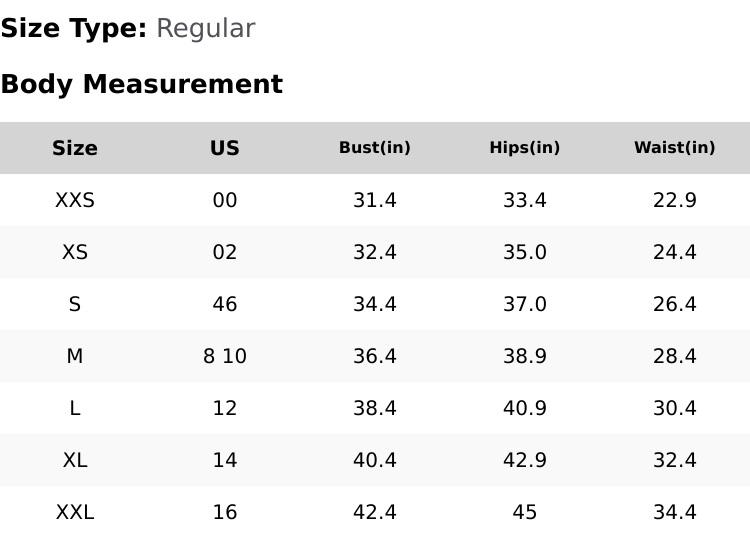Viewport: 750px width, 538px height.
Task: Click the Hips(in) column header
Action: (x=525, y=148)
